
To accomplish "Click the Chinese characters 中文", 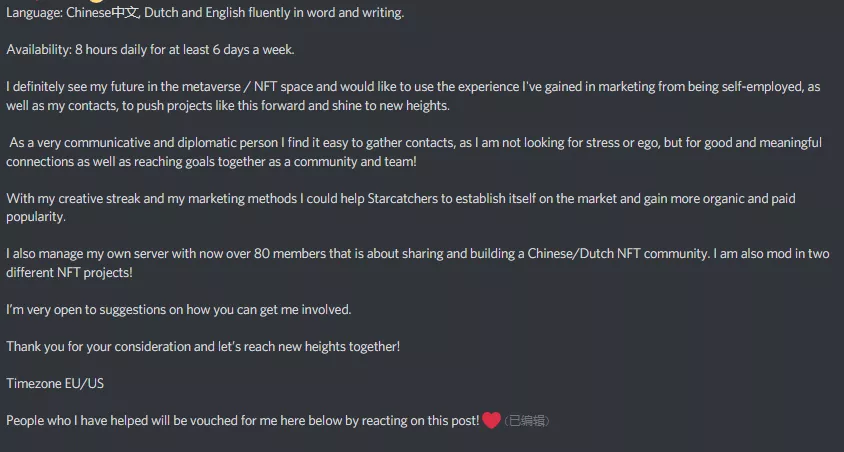I will (x=125, y=12).
